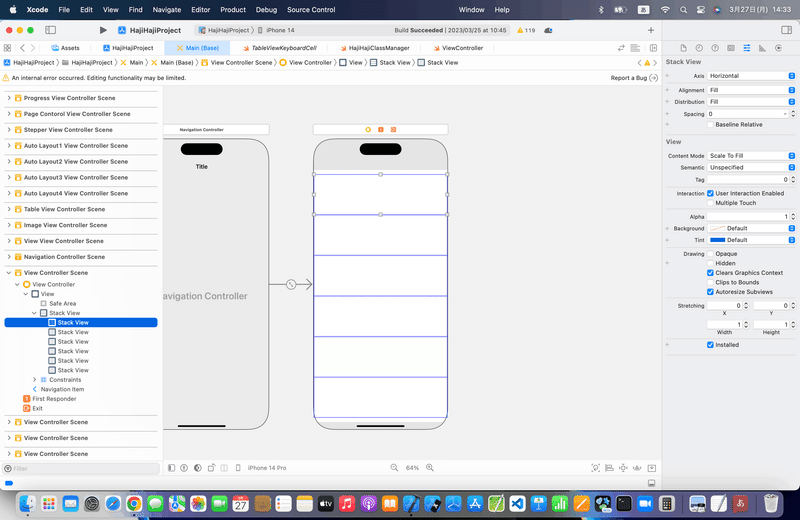The height and width of the screenshot is (520, 800).
Task: Open the Source Control menu
Action: point(311,10)
